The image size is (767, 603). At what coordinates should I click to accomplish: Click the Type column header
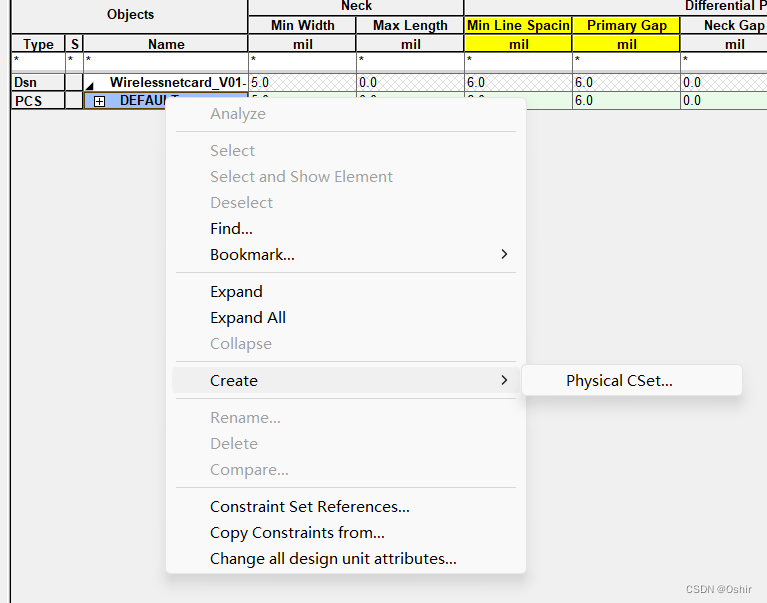(38, 44)
